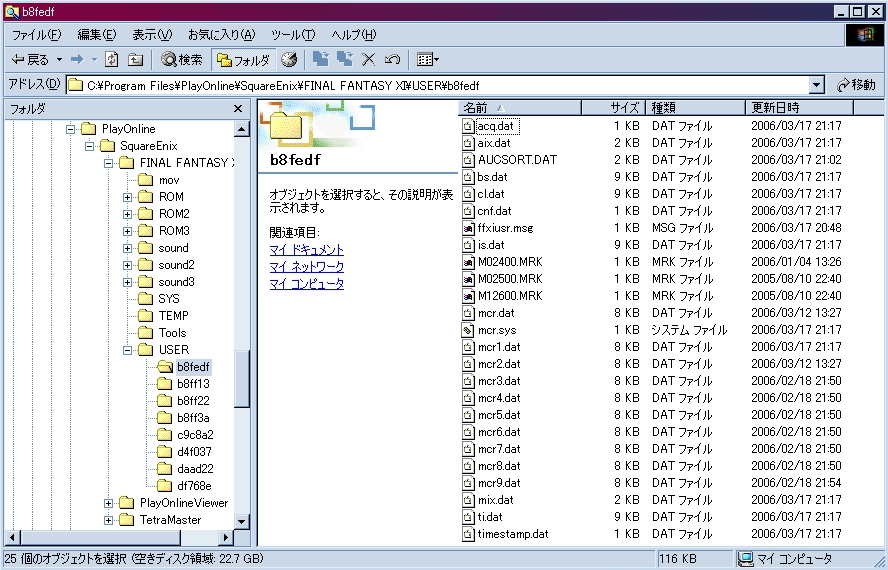Collapse the PlayOnline tree node
The image size is (888, 570).
coord(70,129)
